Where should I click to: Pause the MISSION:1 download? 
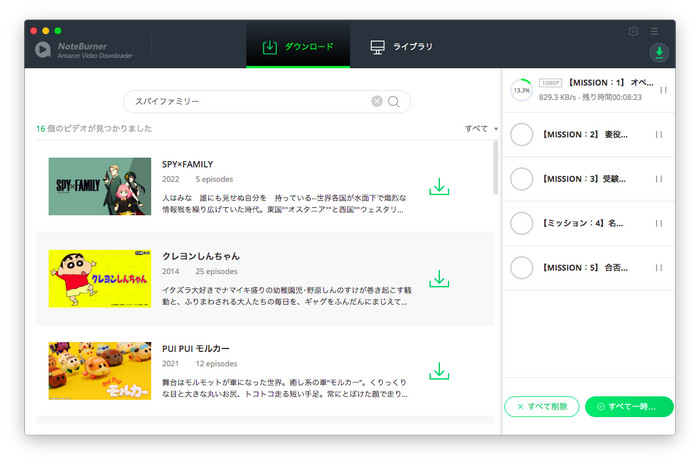tap(663, 90)
